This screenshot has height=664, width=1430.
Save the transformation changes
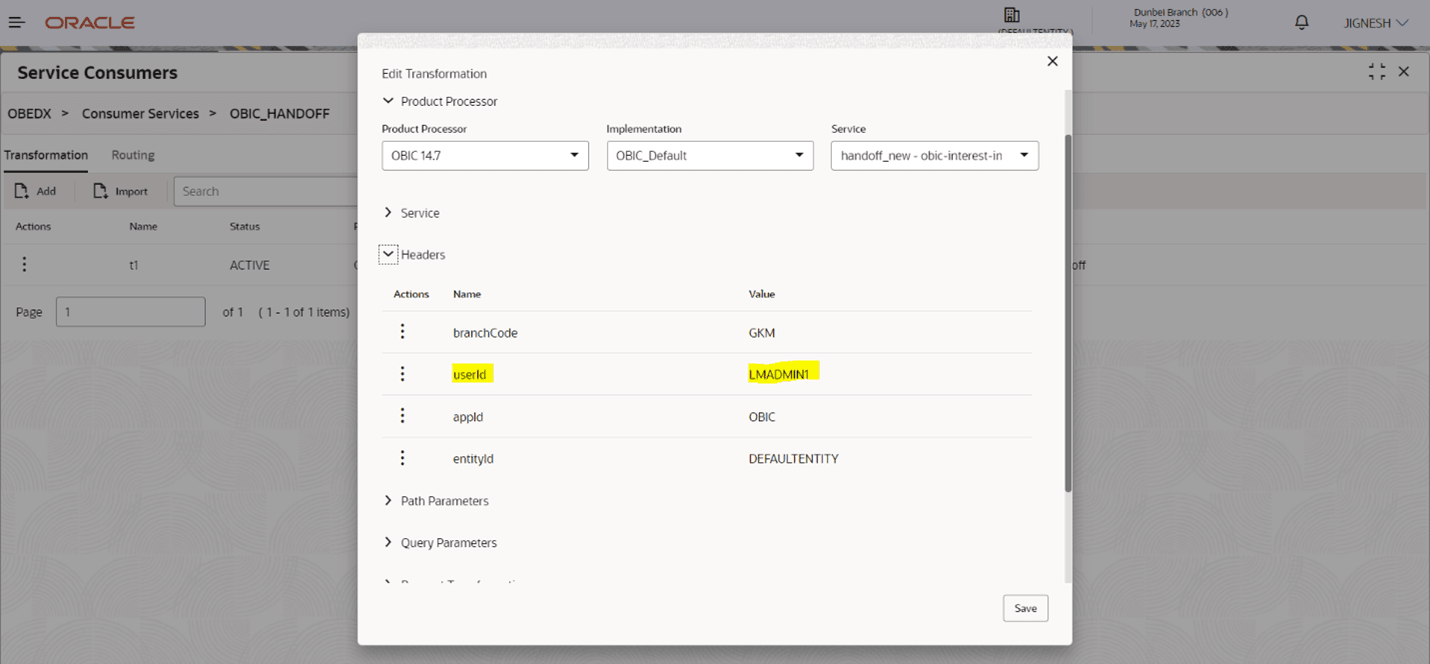pyautogui.click(x=1025, y=608)
